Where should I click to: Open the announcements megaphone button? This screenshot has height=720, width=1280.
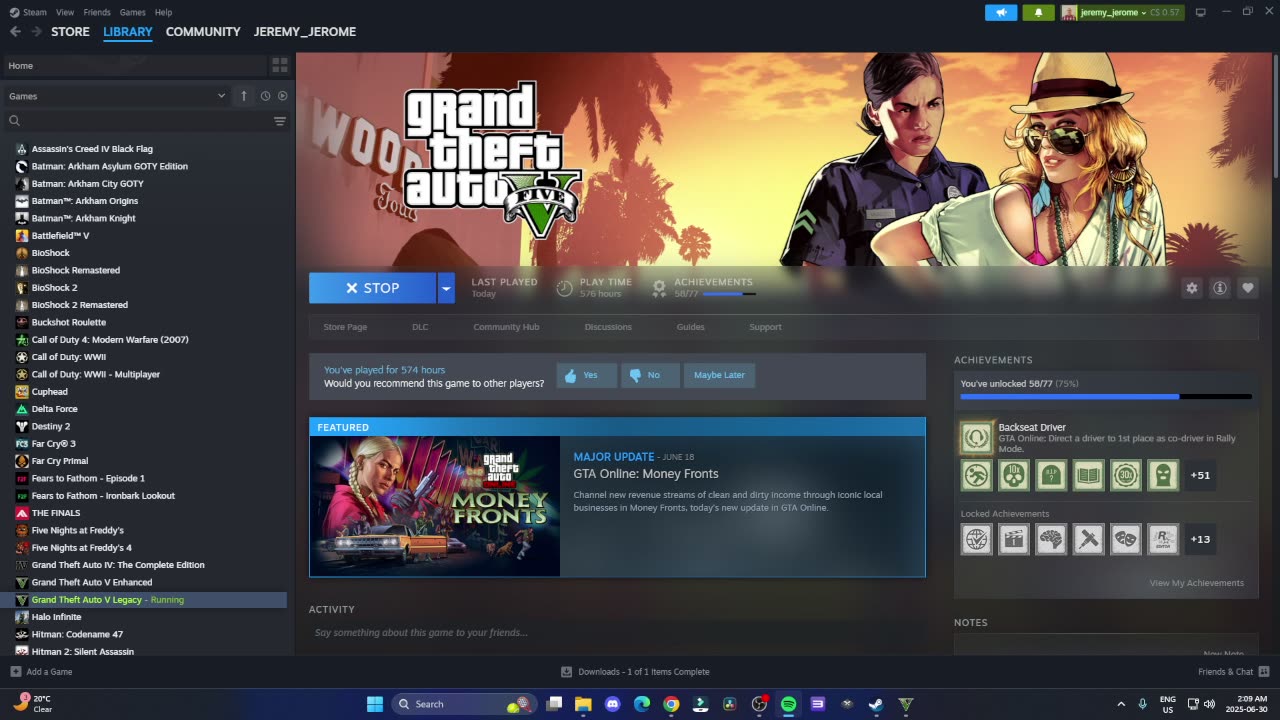[1001, 12]
